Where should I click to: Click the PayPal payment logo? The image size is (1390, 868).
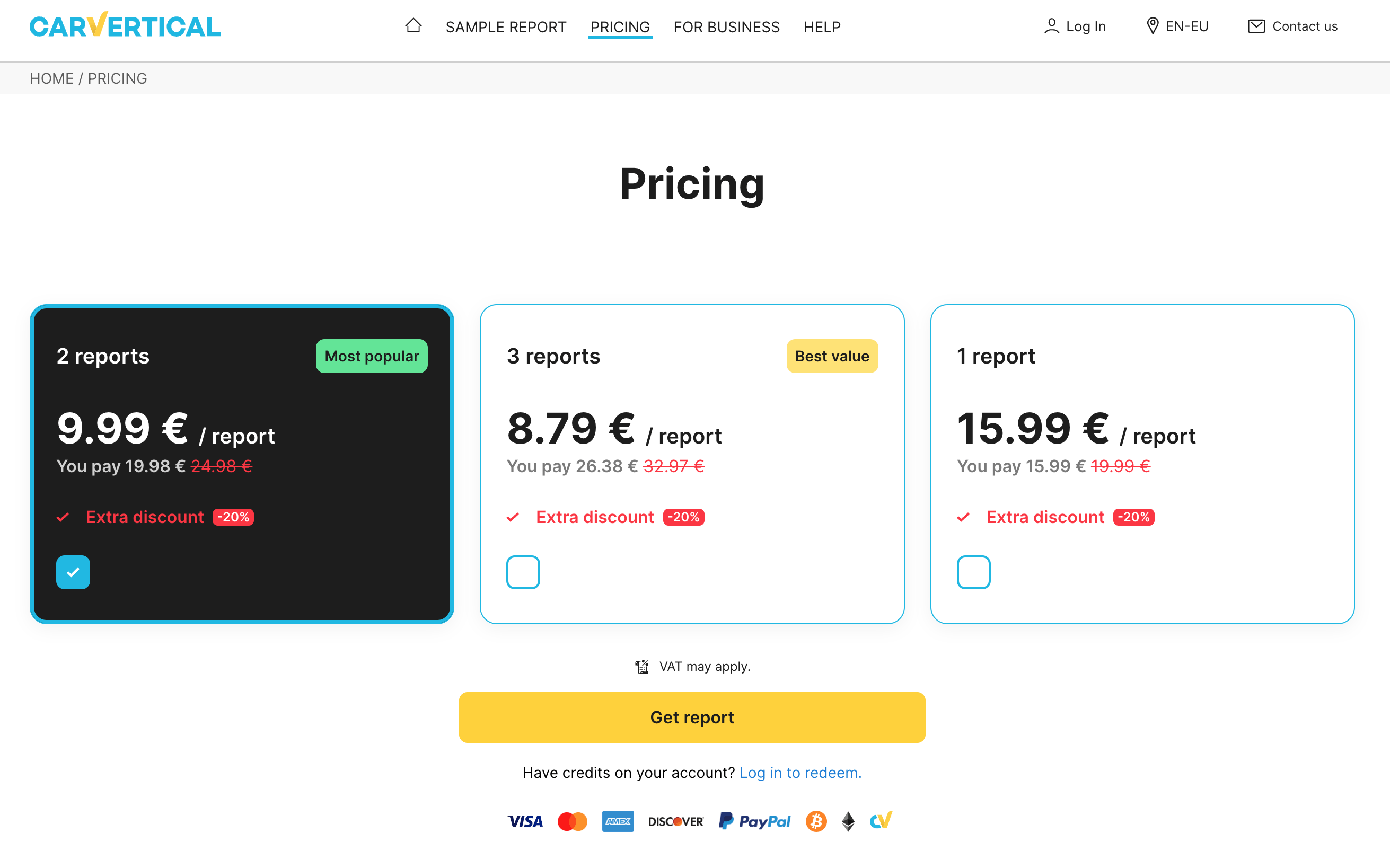[x=754, y=821]
